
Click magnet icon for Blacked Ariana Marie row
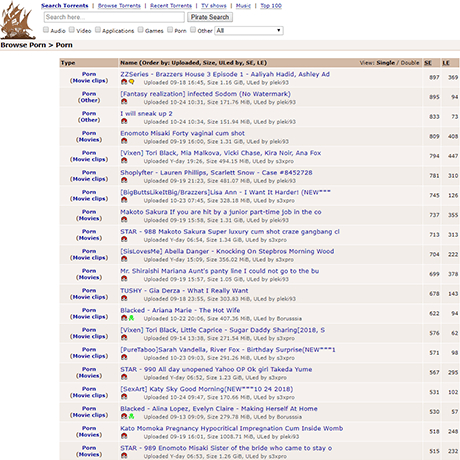point(124,318)
